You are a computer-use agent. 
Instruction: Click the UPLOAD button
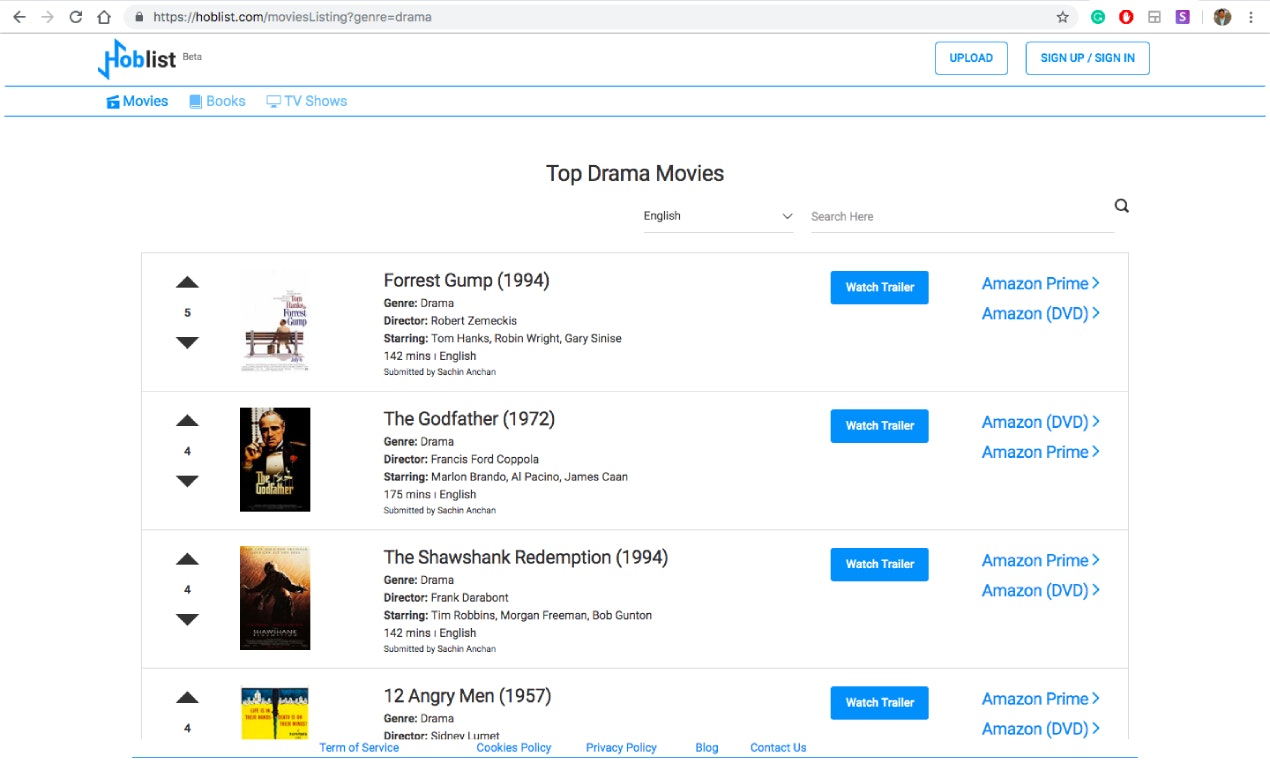click(971, 58)
